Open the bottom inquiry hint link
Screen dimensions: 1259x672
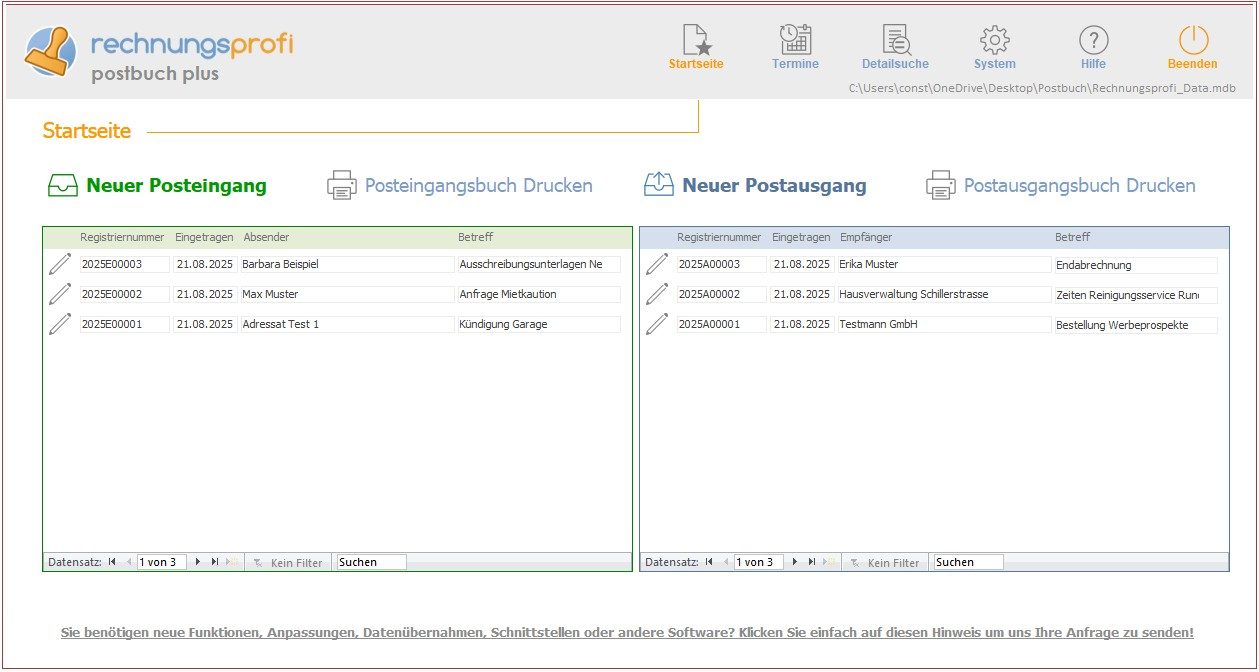tap(627, 633)
